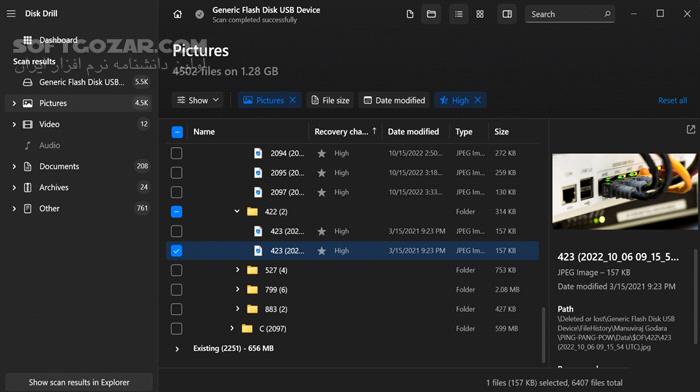Expand the 527 (4) folder
Viewport: 700px width, 392px height.
pos(237,270)
